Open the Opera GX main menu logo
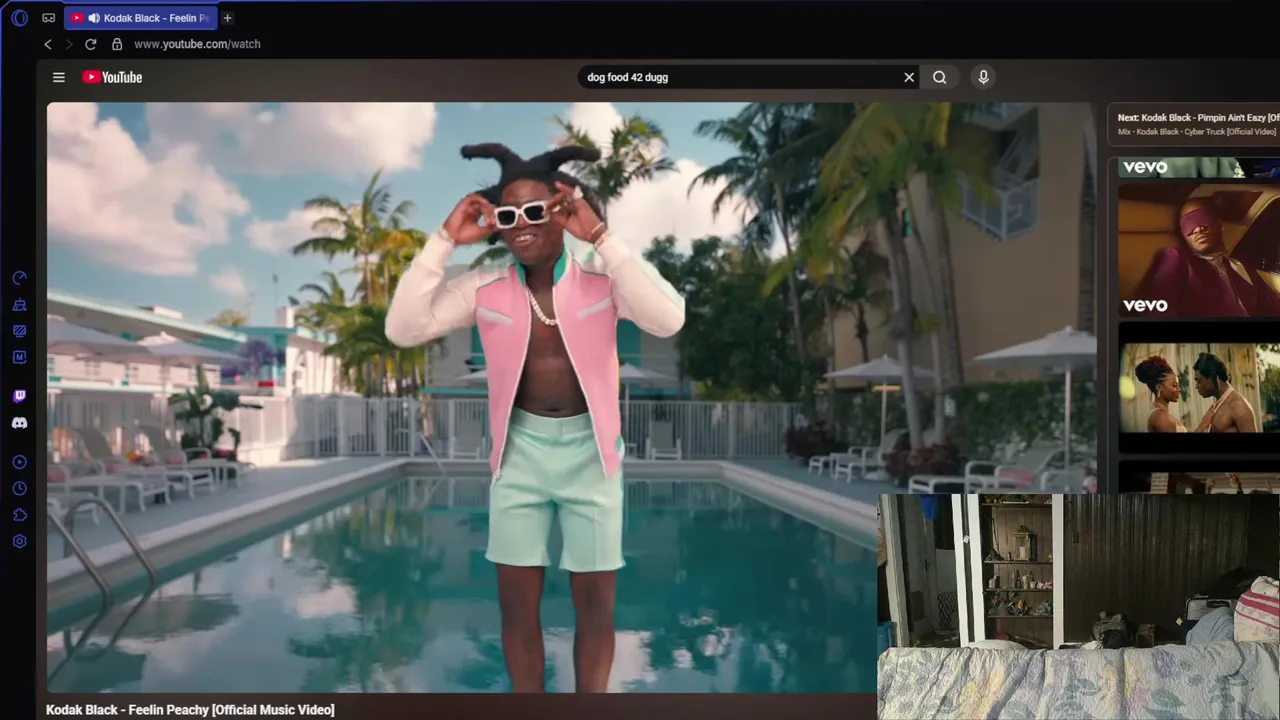The image size is (1280, 720). [x=19, y=18]
